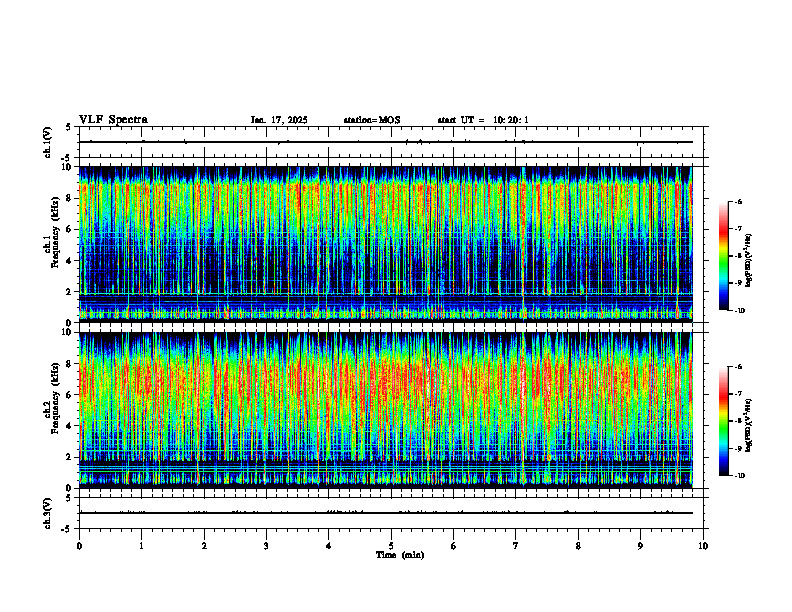Click time axis tick label "6"
The width and height of the screenshot is (792, 612).
(x=454, y=546)
